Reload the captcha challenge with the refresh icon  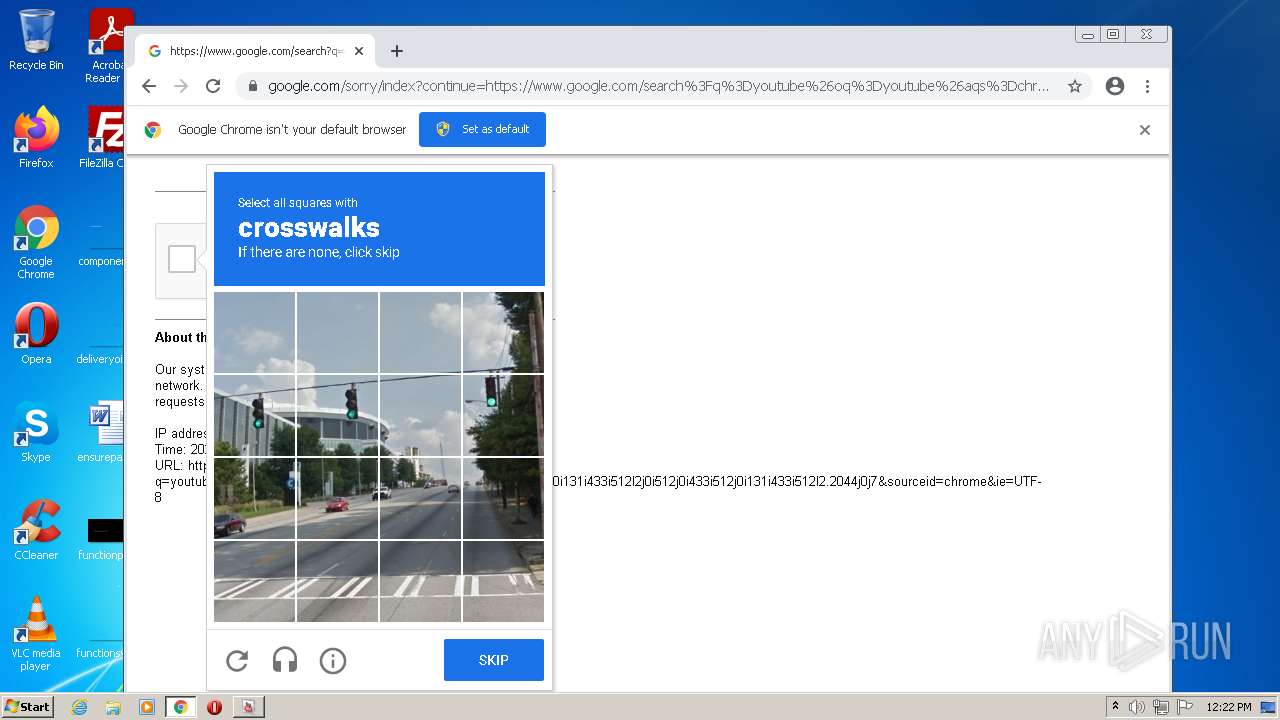[237, 660]
